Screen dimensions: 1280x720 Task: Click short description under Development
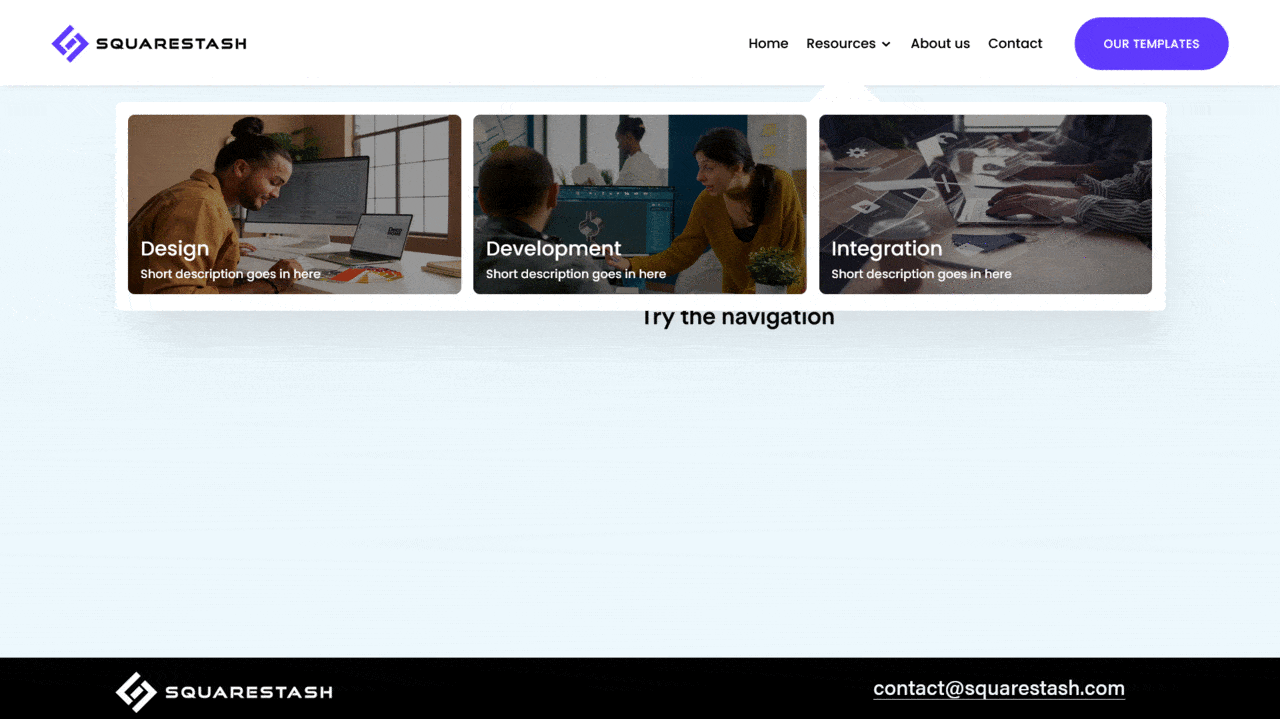(576, 274)
